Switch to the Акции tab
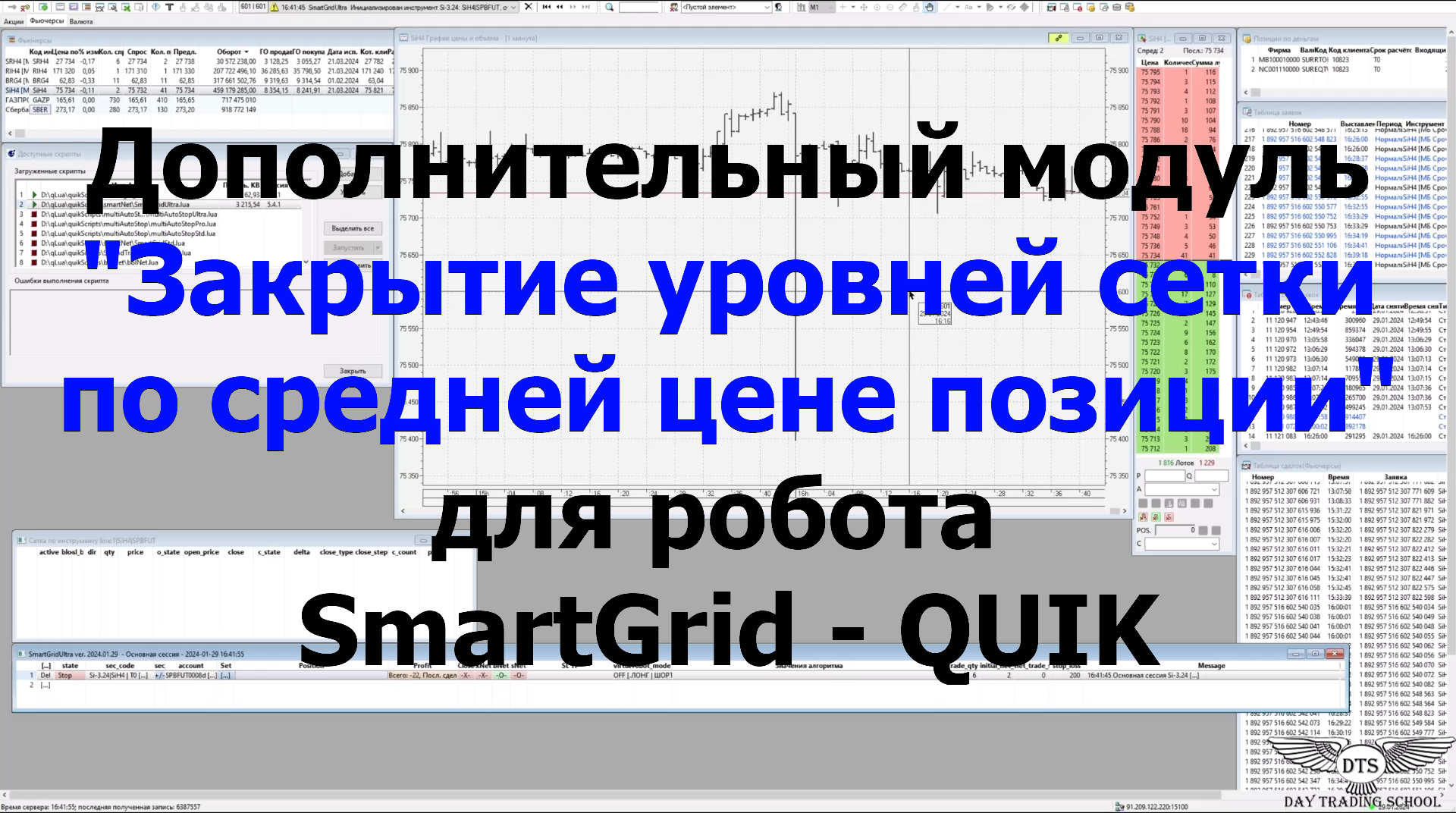Screen dimensions: 1456x813 click(14, 21)
